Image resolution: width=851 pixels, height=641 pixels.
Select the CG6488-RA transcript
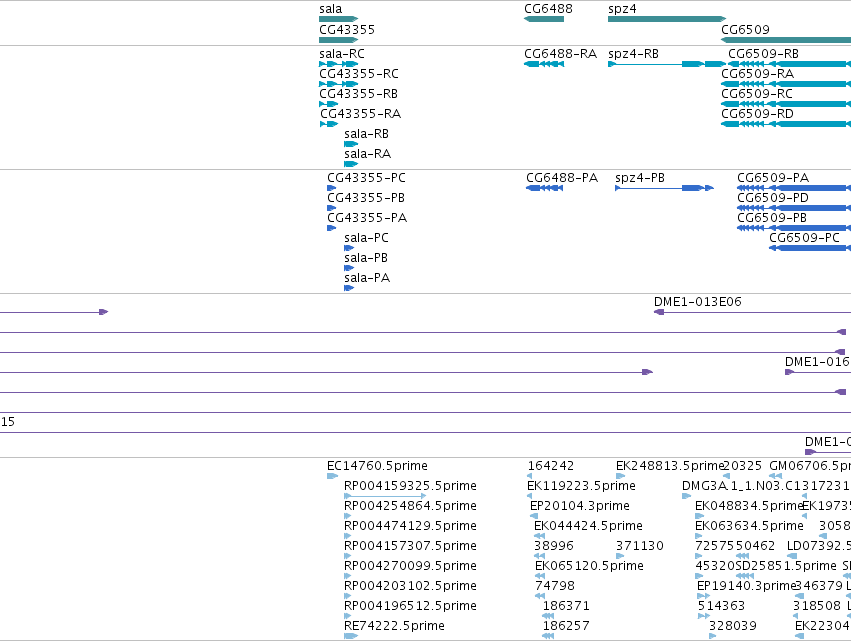pyautogui.click(x=544, y=64)
